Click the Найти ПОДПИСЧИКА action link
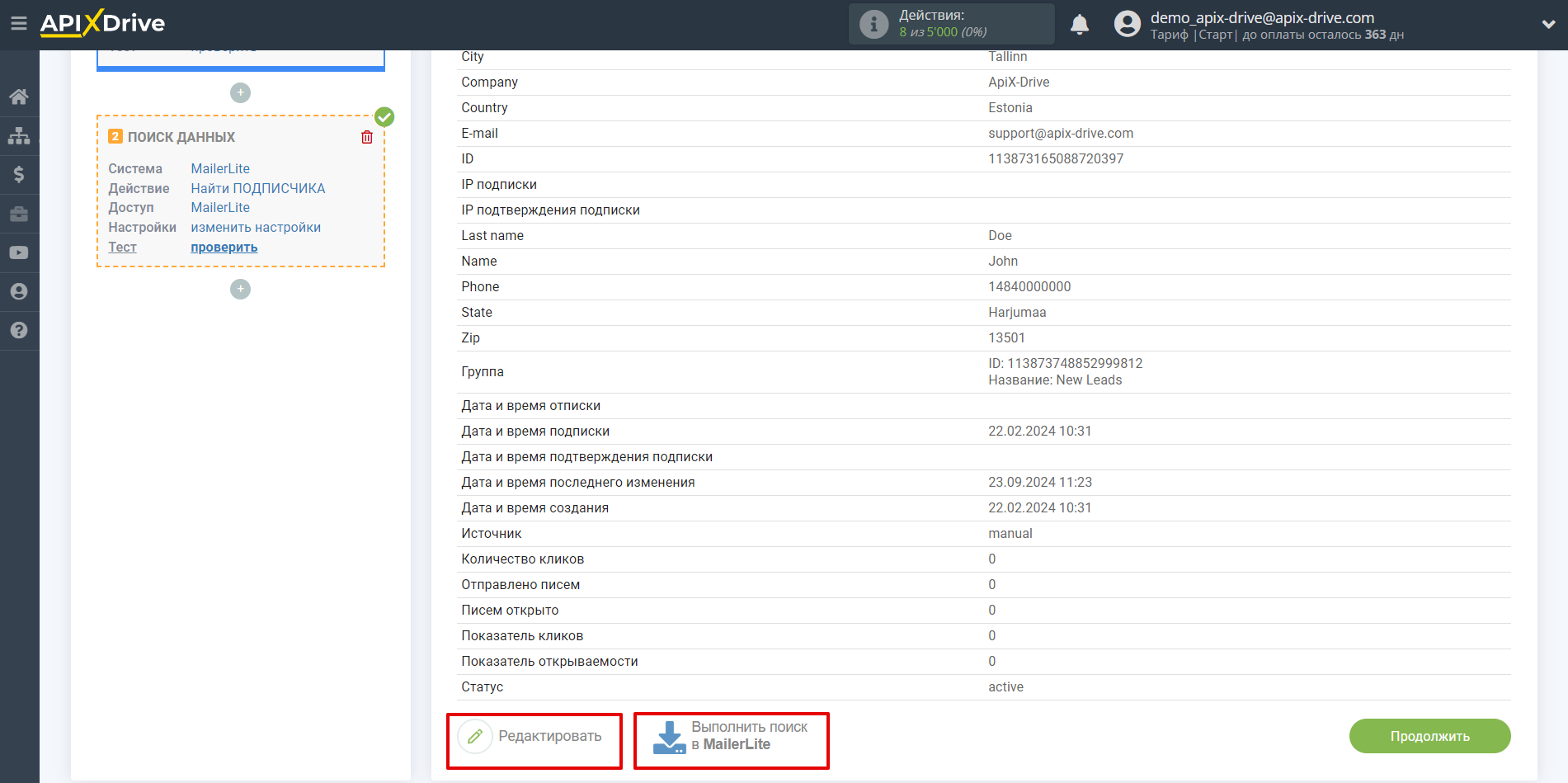Screen dimensions: 1568x783 (x=258, y=188)
